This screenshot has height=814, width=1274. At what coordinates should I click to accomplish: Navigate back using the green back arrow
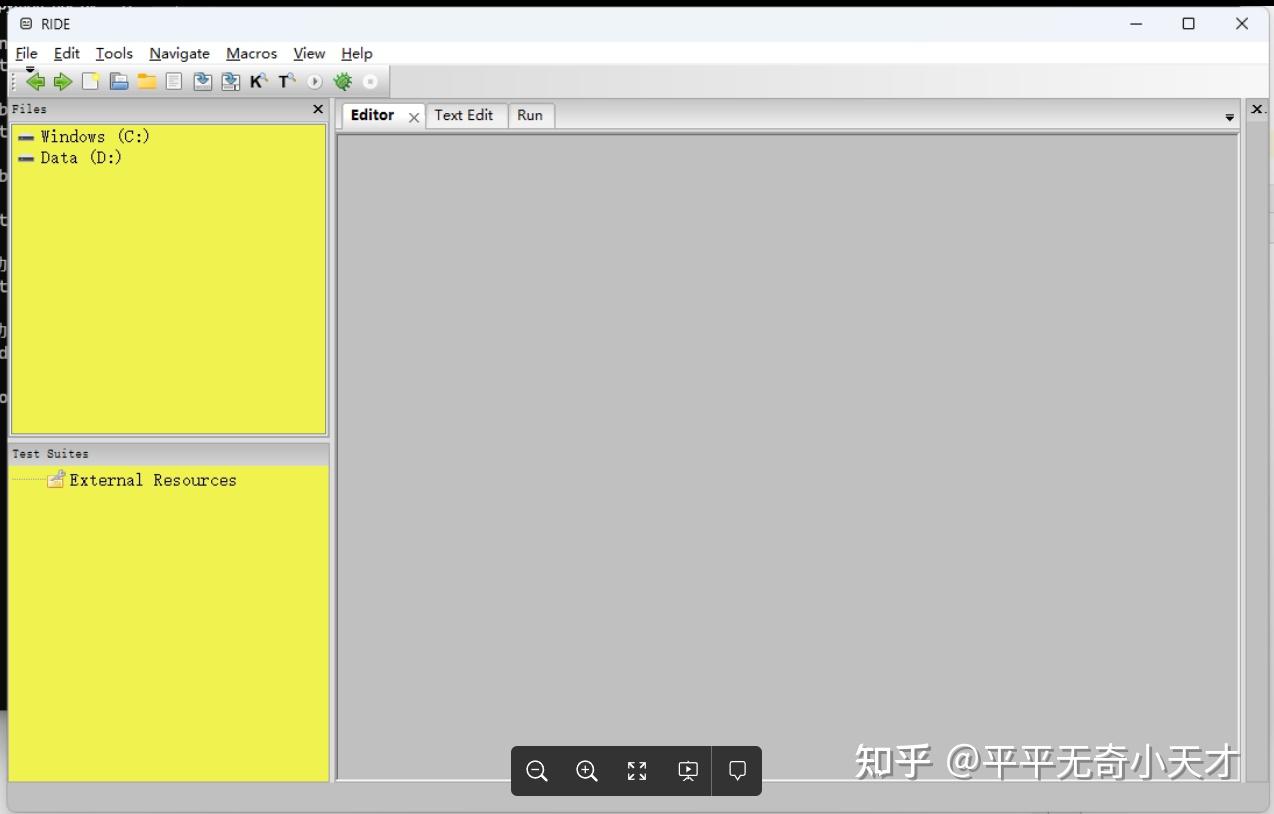pyautogui.click(x=35, y=81)
